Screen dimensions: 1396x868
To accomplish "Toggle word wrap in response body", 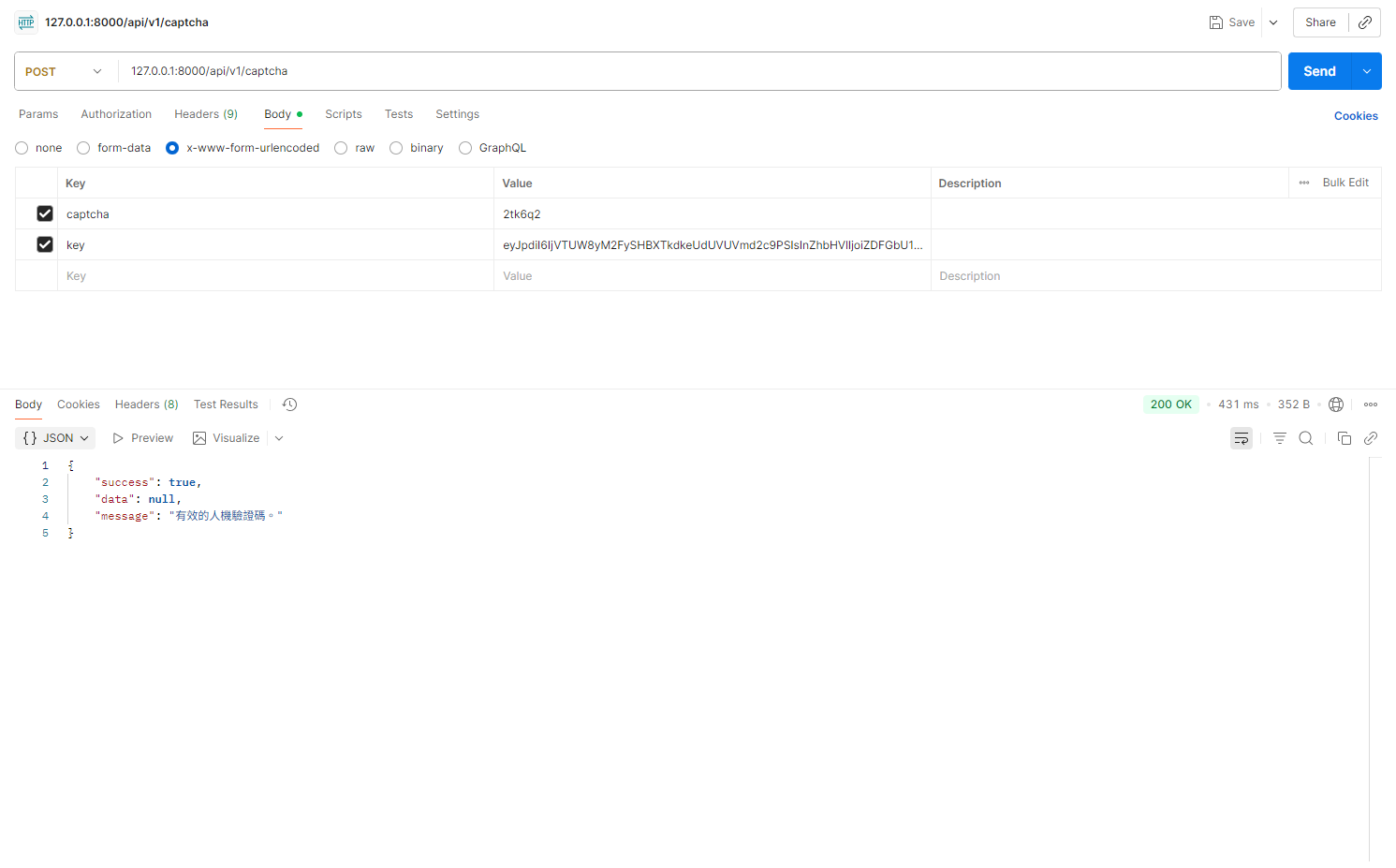I will click(x=1242, y=438).
